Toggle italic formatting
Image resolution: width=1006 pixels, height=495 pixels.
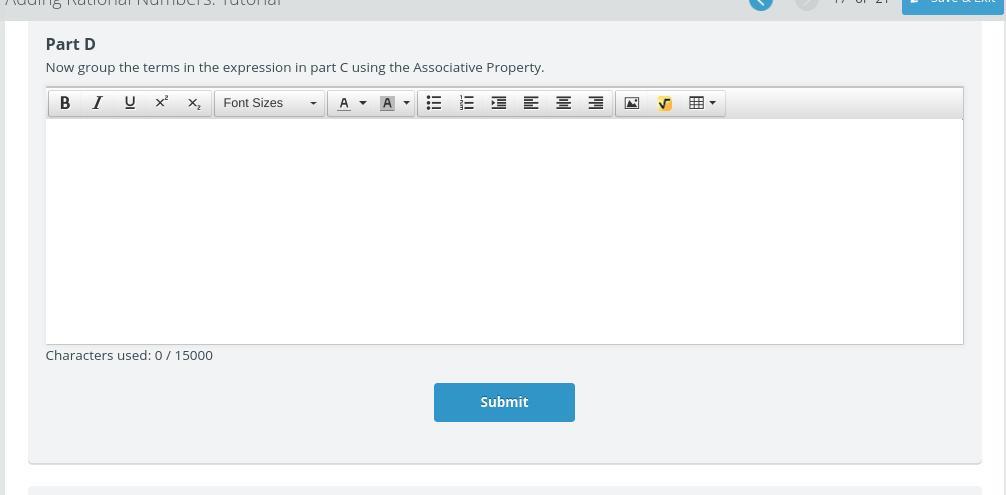(x=97, y=103)
